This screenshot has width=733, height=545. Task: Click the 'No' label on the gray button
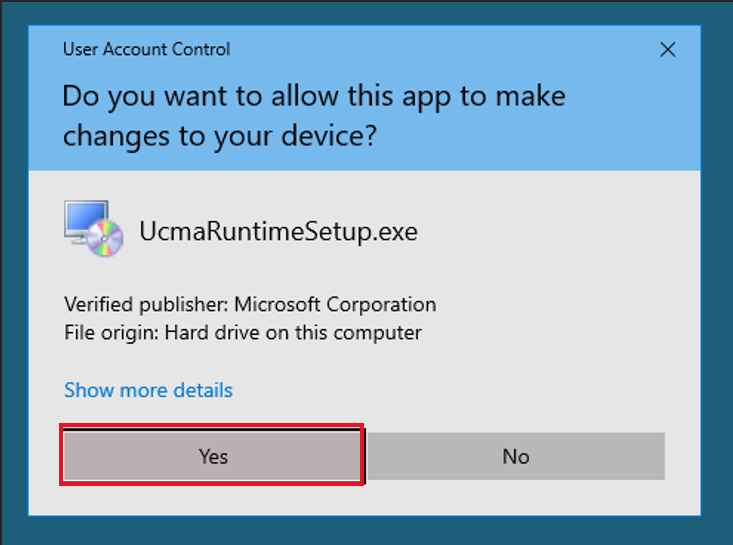coord(516,456)
